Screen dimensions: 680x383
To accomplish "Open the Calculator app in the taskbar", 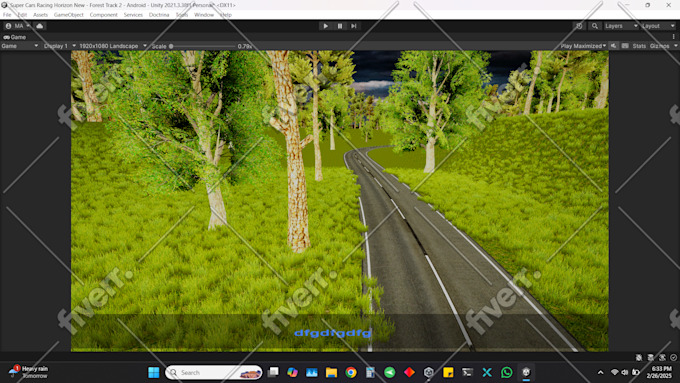I will (x=370, y=372).
